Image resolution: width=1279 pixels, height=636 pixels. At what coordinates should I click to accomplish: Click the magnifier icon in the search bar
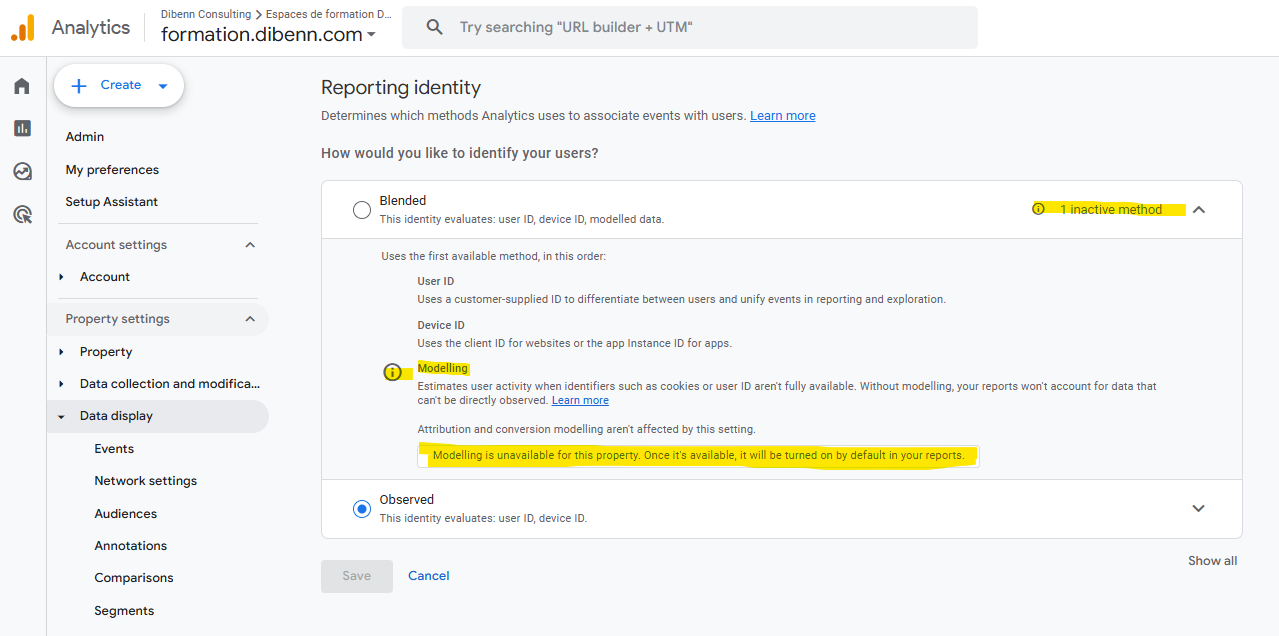point(434,27)
